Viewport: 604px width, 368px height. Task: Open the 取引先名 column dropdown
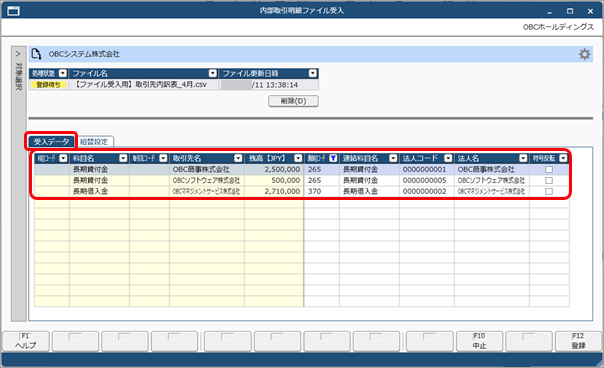pyautogui.click(x=238, y=158)
